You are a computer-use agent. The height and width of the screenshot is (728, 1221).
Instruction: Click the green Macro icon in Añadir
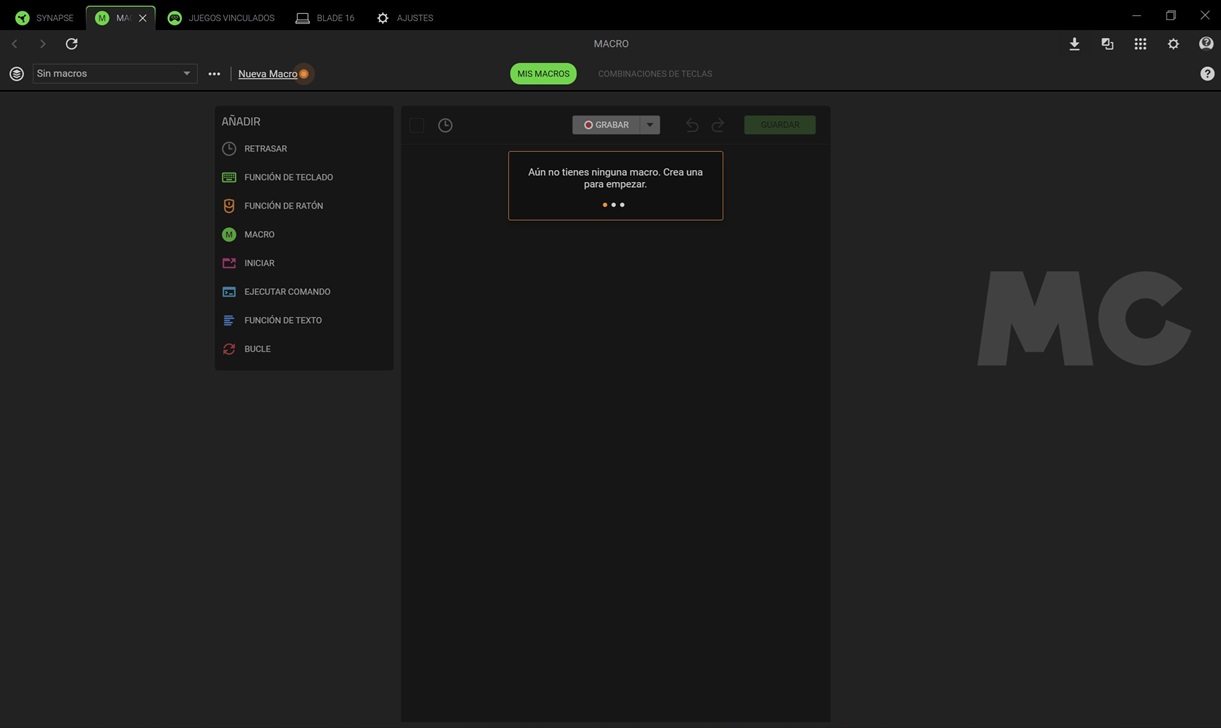[229, 234]
